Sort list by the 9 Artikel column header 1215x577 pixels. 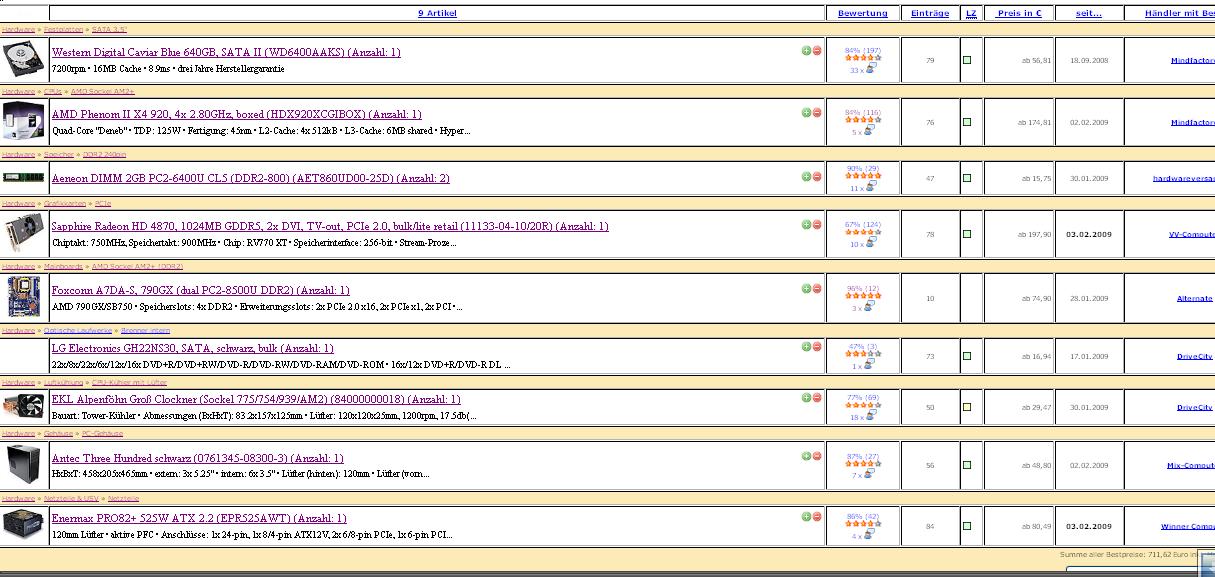click(437, 13)
